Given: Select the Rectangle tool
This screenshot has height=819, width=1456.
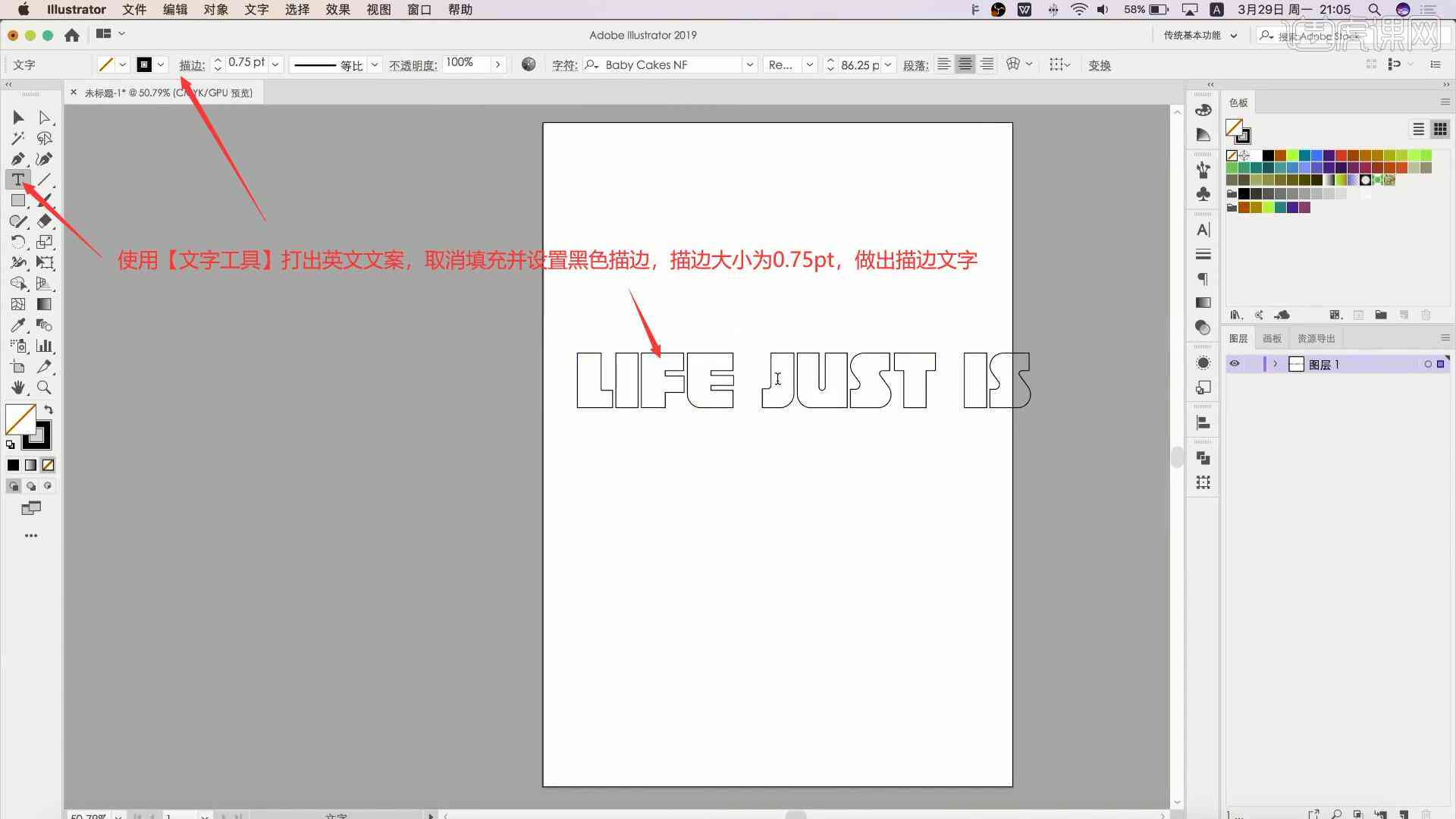Looking at the screenshot, I should [18, 201].
